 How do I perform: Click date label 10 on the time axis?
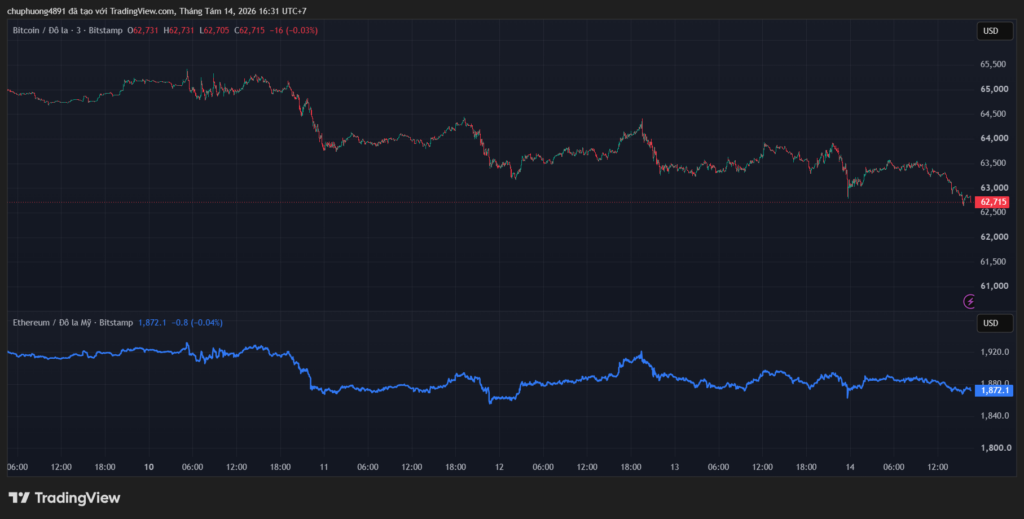pyautogui.click(x=148, y=467)
